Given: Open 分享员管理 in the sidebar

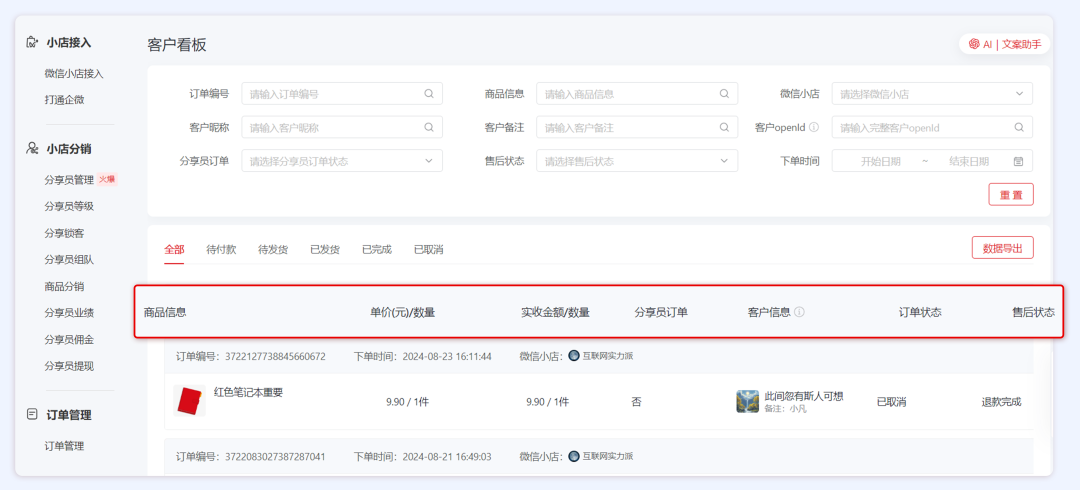Looking at the screenshot, I should coord(69,180).
